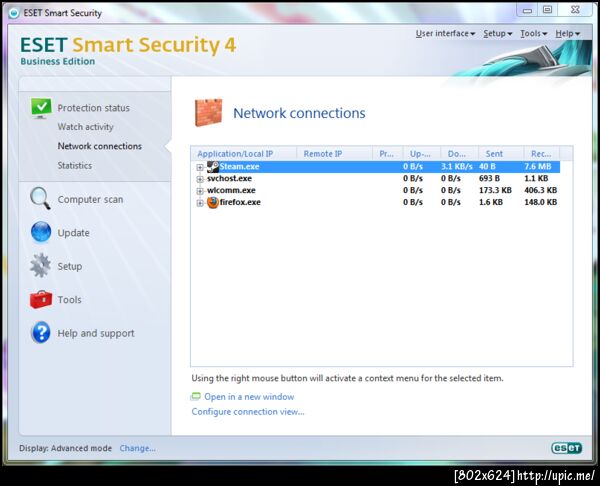Screen dimensions: 600x486
Task: Click the Open in a new window link
Action: tap(249, 396)
